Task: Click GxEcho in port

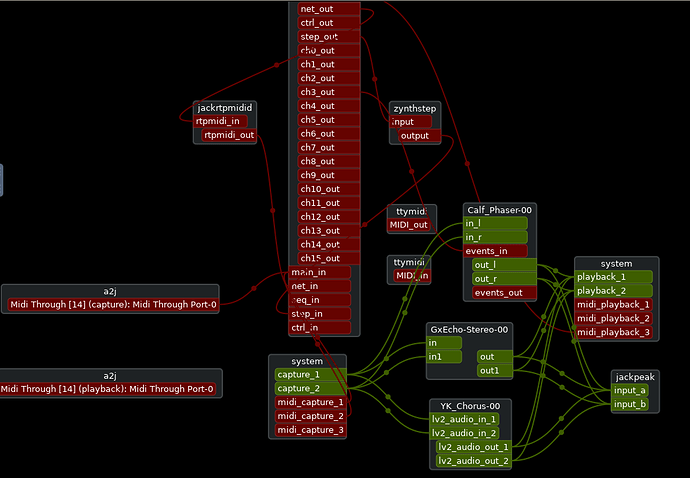Action: (x=444, y=342)
